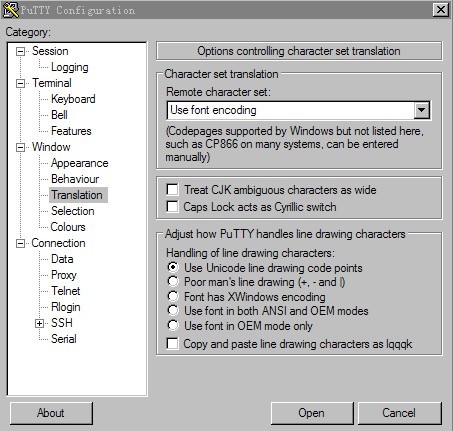Check Caps Lock acts as Cyrillic switch
453x431 pixels.
173,207
